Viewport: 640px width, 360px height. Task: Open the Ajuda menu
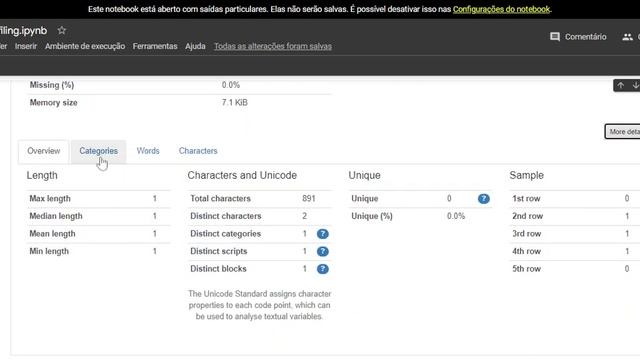coord(195,46)
